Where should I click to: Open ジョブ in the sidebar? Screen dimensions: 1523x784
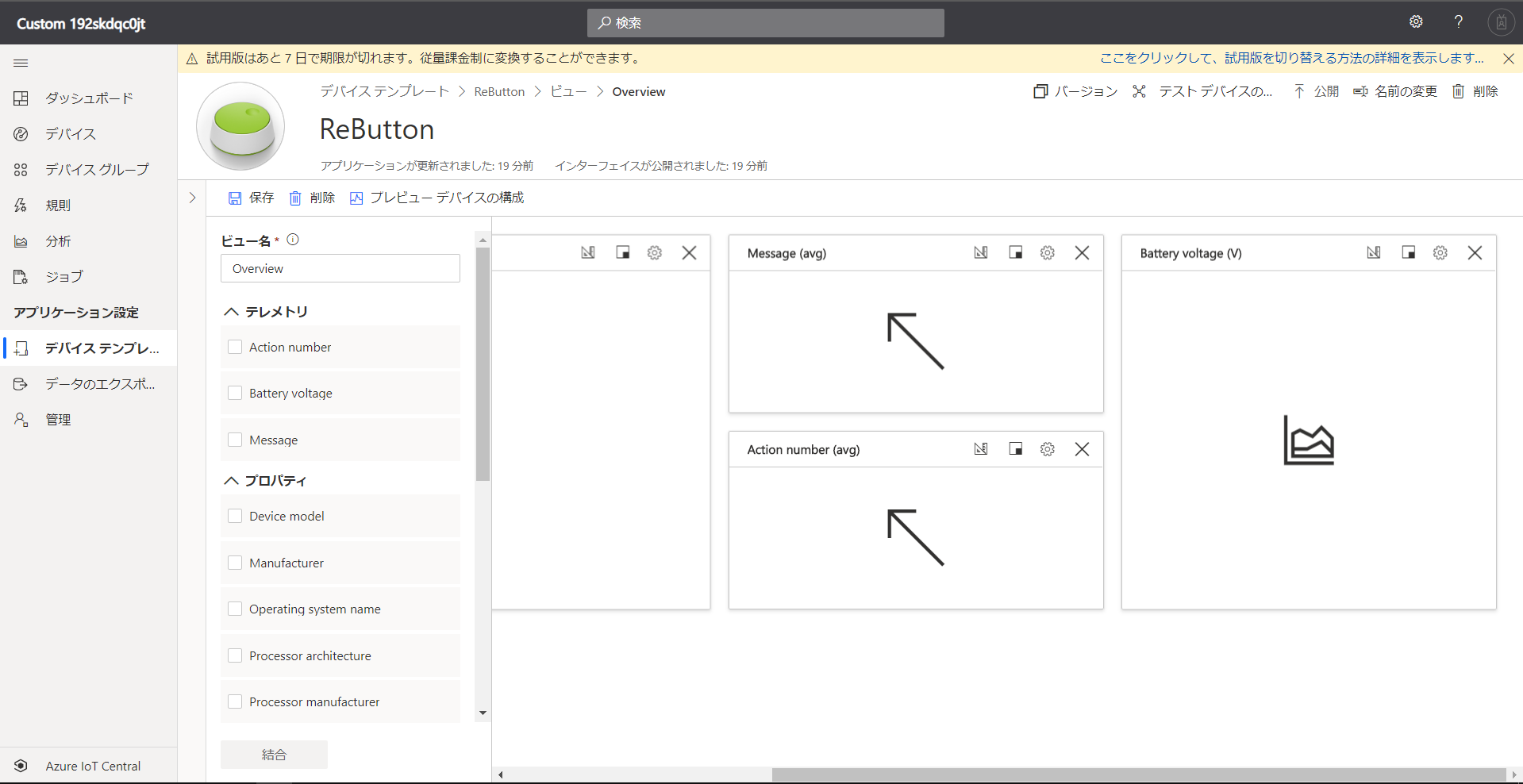[88, 277]
